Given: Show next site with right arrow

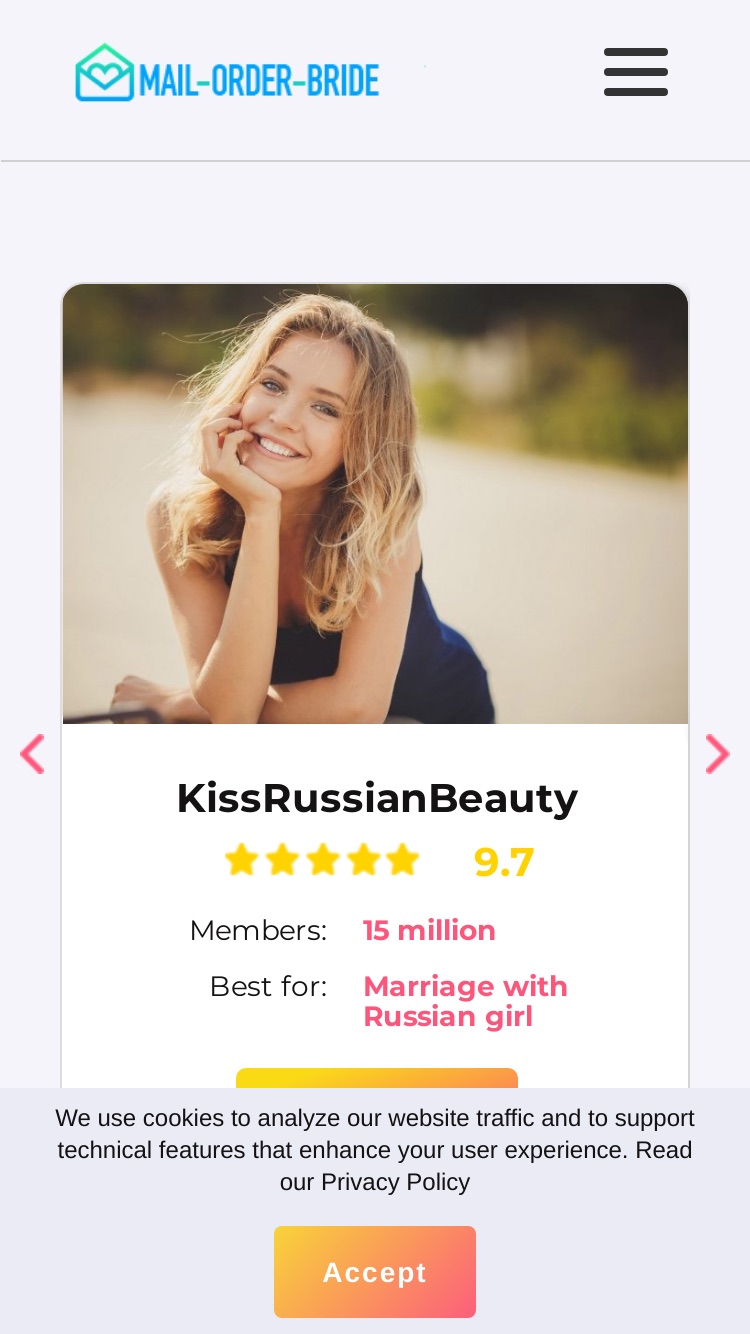Looking at the screenshot, I should click(x=717, y=754).
